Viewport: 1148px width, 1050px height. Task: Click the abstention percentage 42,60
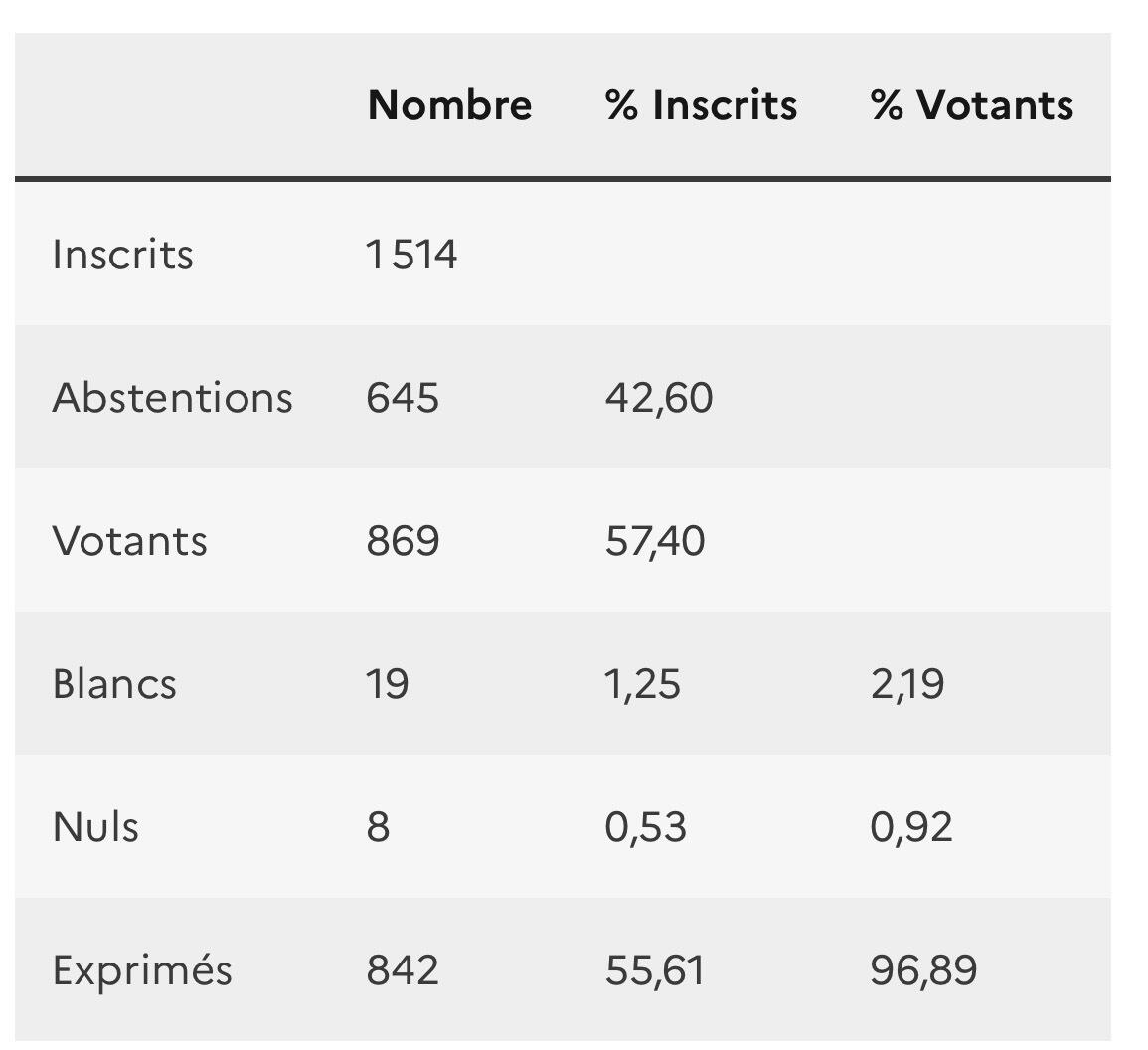click(658, 398)
